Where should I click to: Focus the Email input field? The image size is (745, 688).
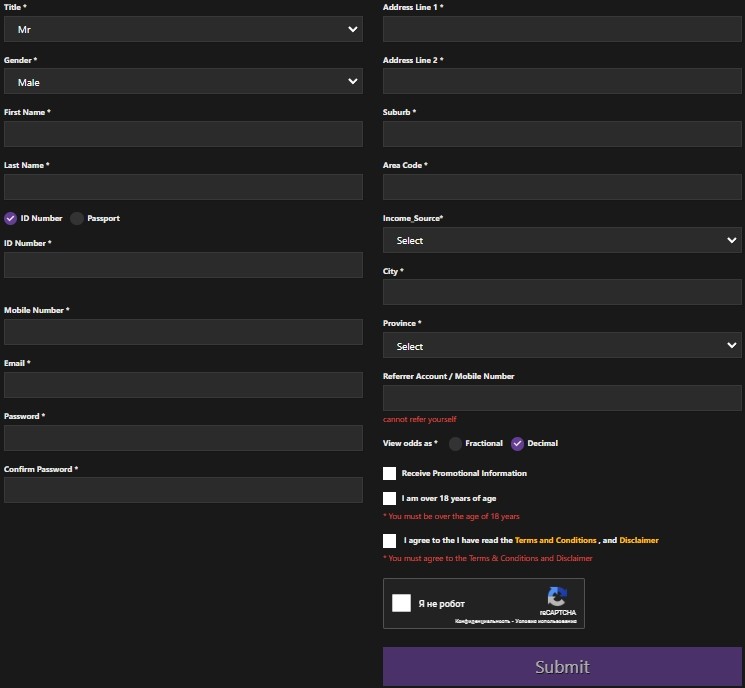pyautogui.click(x=183, y=385)
